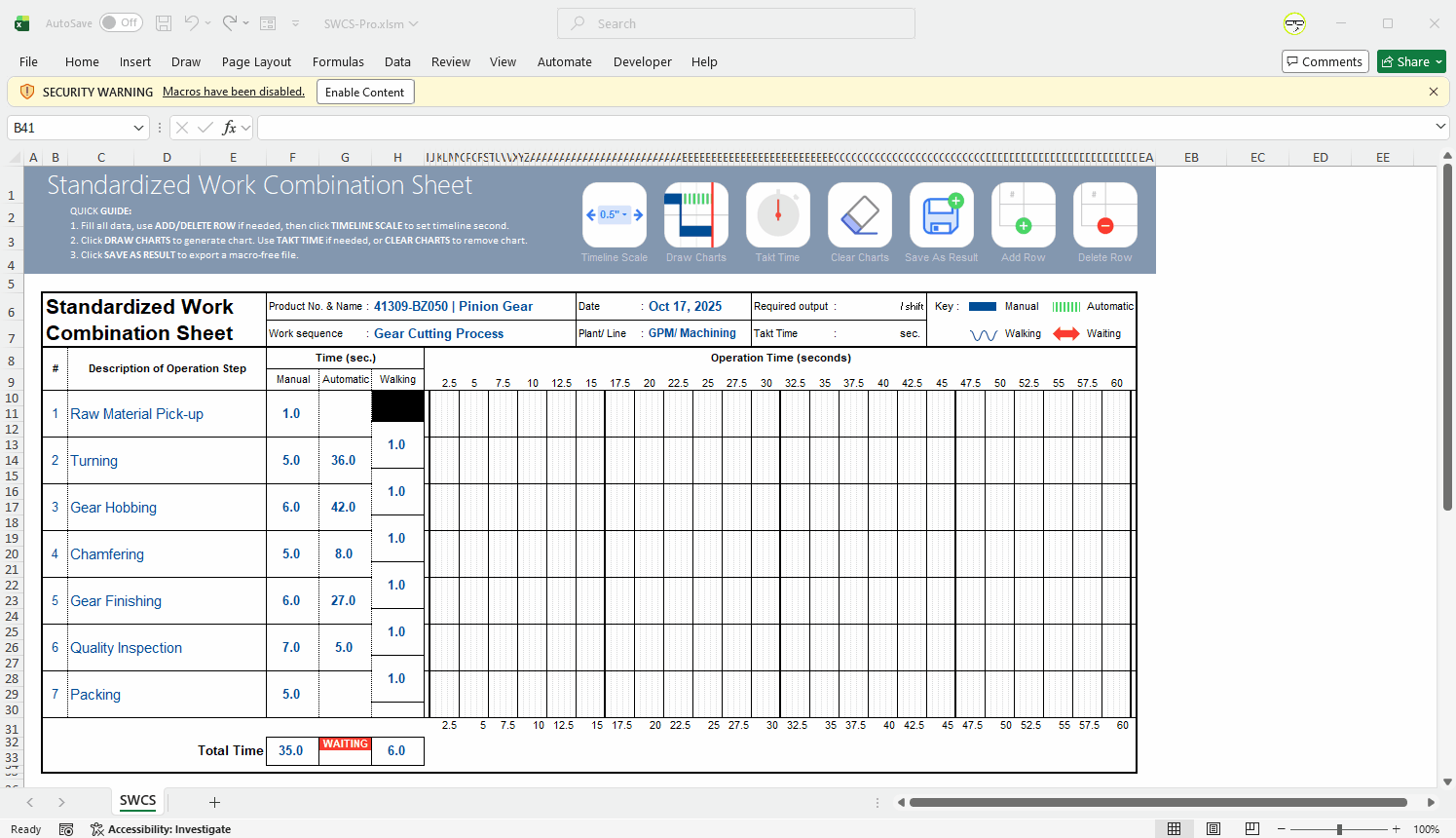1456x838 pixels.
Task: Click the Clear Charts eraser icon
Action: (x=860, y=215)
